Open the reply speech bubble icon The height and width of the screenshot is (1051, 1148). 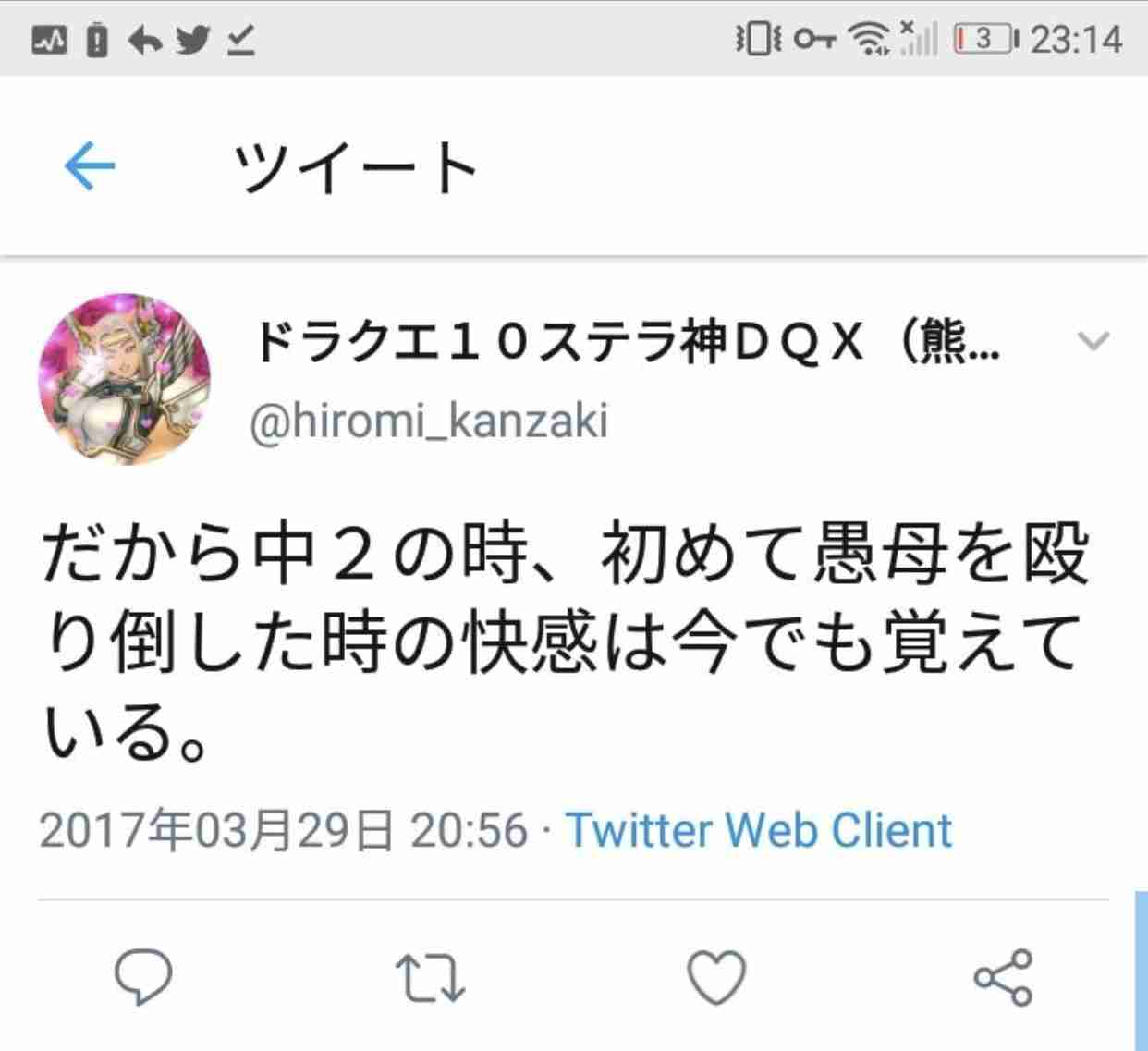click(x=142, y=979)
